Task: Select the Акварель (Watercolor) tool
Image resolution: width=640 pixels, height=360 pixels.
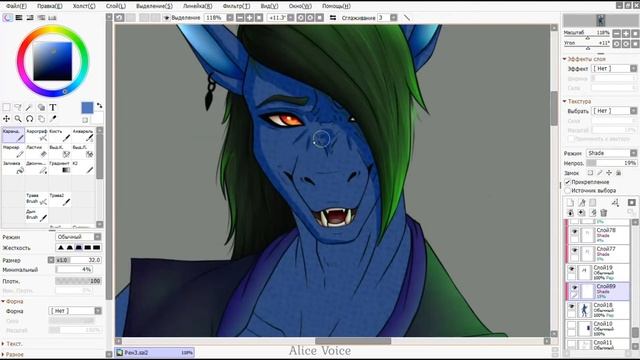Action: click(x=83, y=135)
